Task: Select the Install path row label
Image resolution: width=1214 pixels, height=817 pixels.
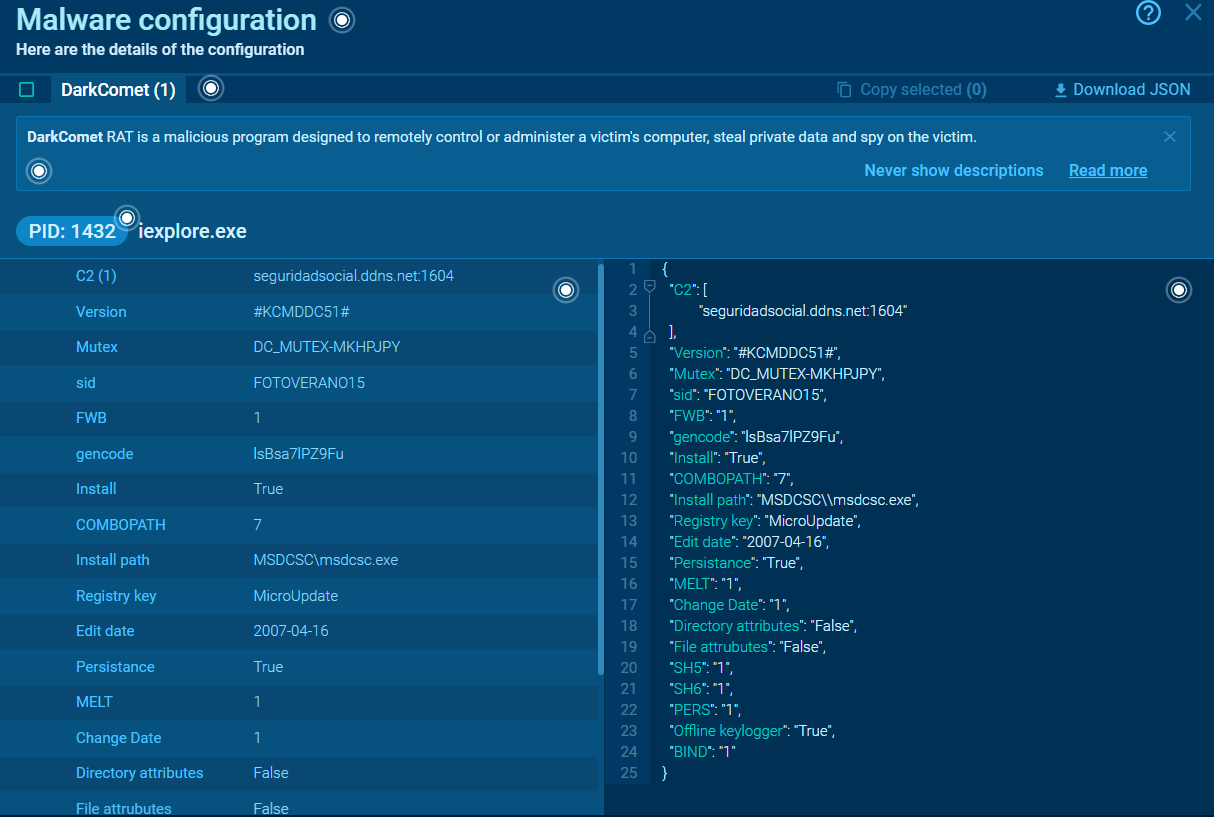Action: pos(113,560)
